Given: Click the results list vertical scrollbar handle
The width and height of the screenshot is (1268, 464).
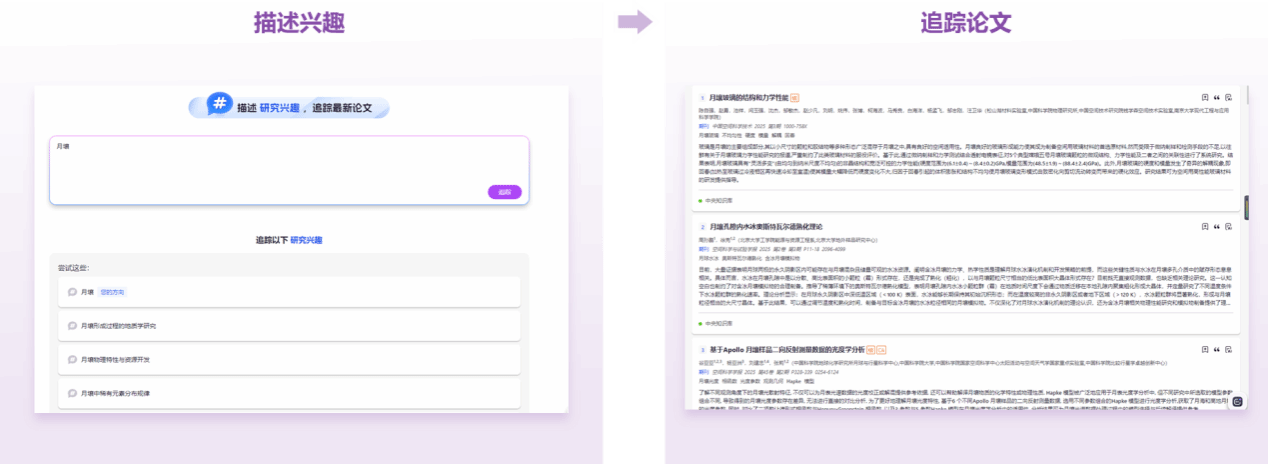Looking at the screenshot, I should tap(1246, 206).
